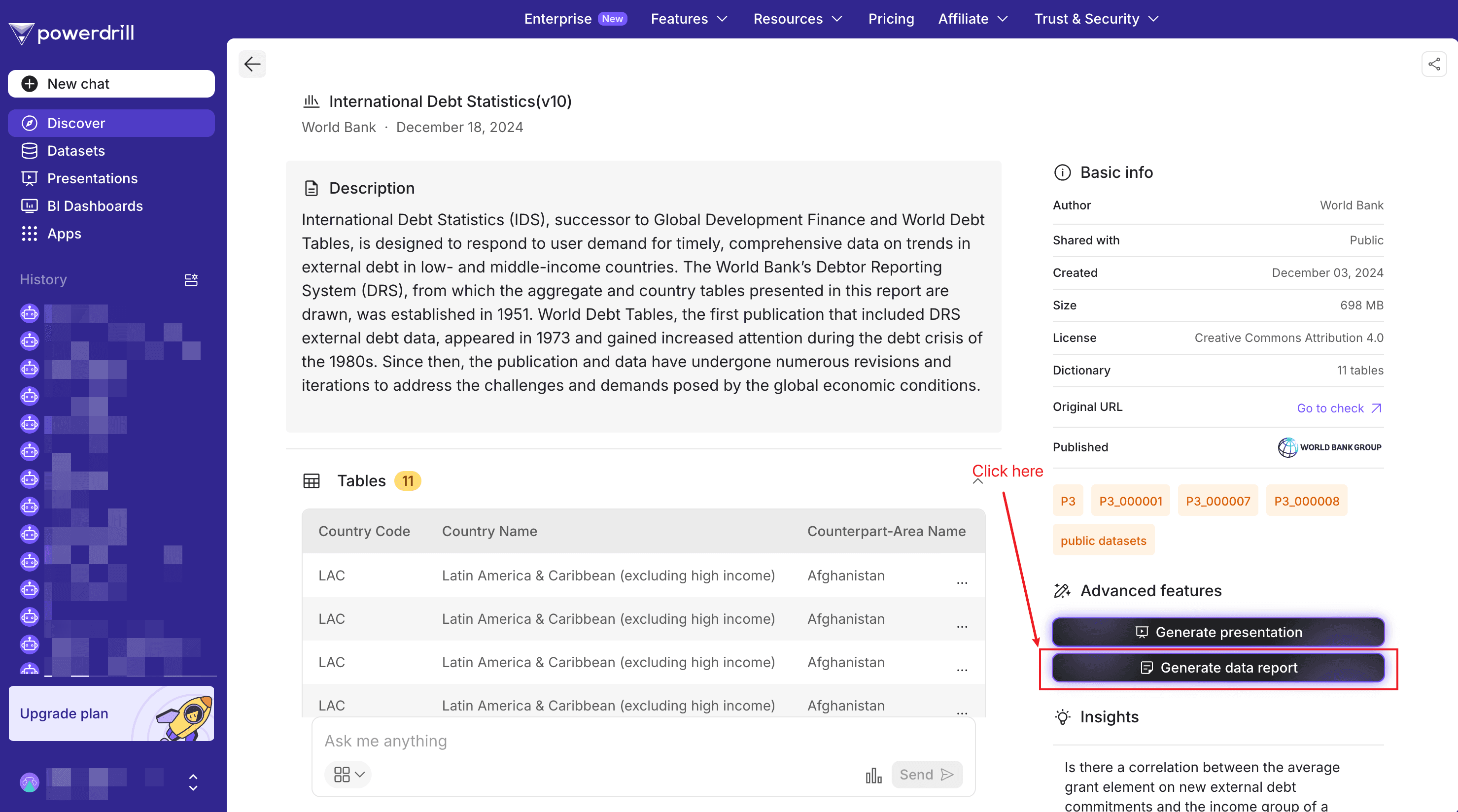Image resolution: width=1458 pixels, height=812 pixels.
Task: Click the New chat button
Action: [x=111, y=84]
